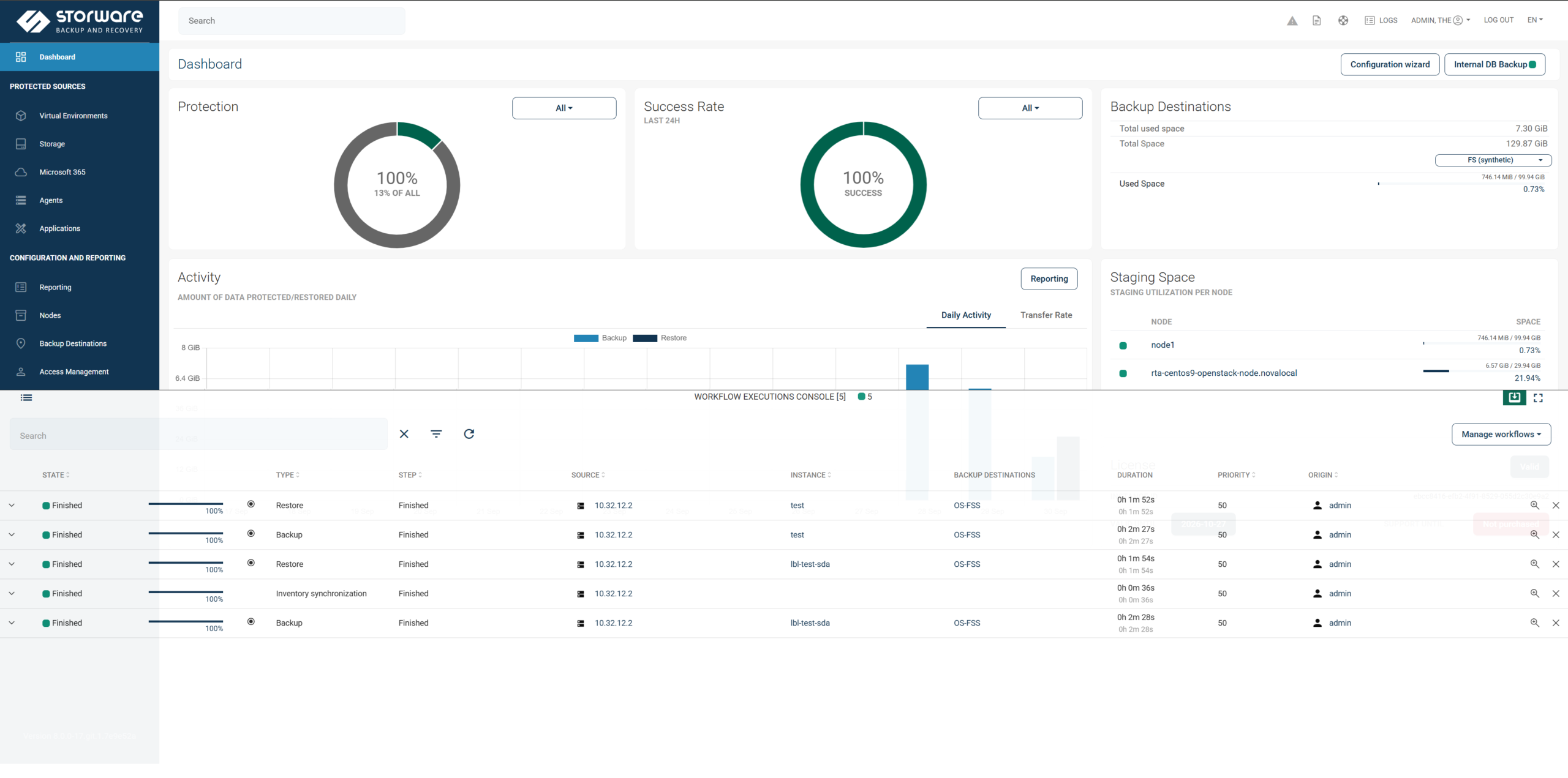Expand the Backup lbl-test-sda row
1568x778 pixels.
click(x=12, y=623)
